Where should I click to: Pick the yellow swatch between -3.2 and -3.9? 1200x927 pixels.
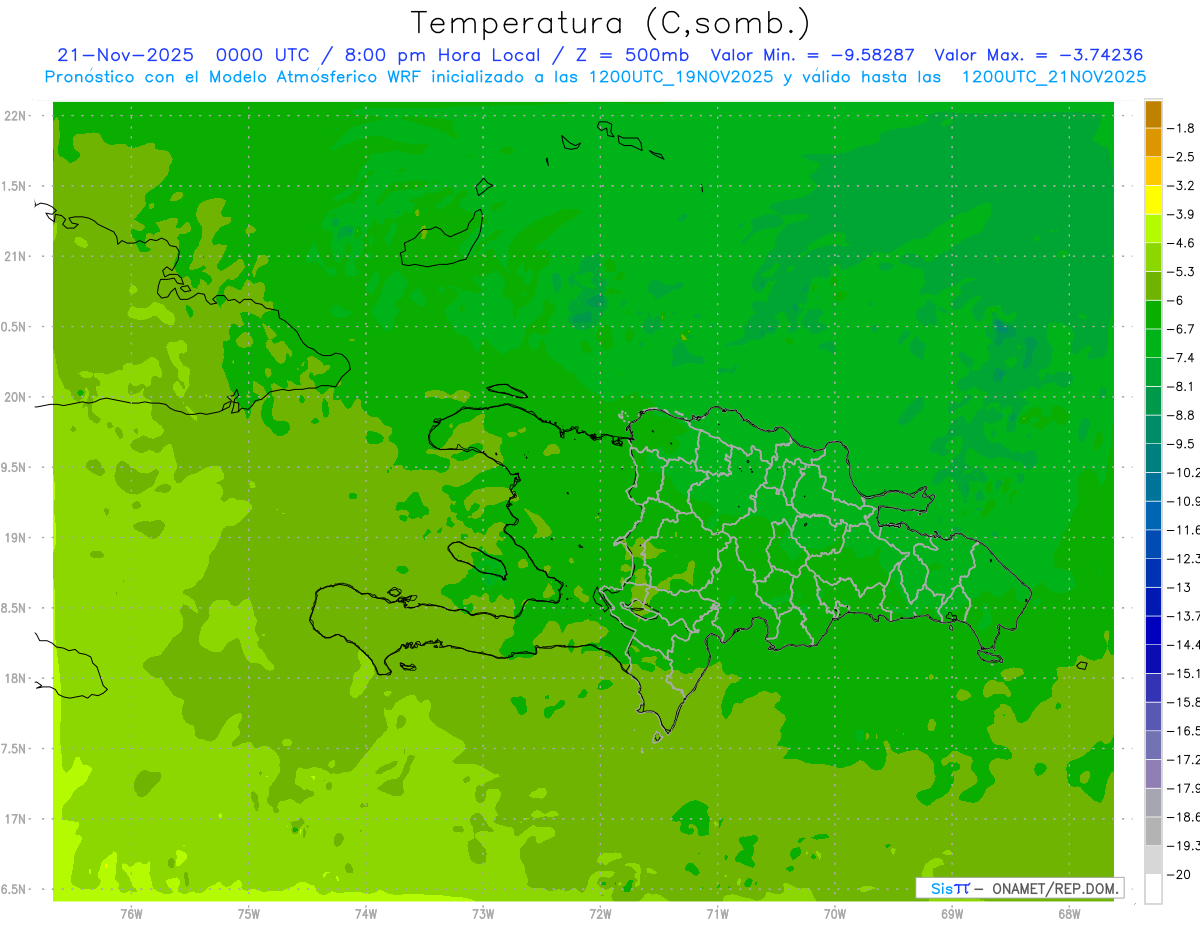1153,200
